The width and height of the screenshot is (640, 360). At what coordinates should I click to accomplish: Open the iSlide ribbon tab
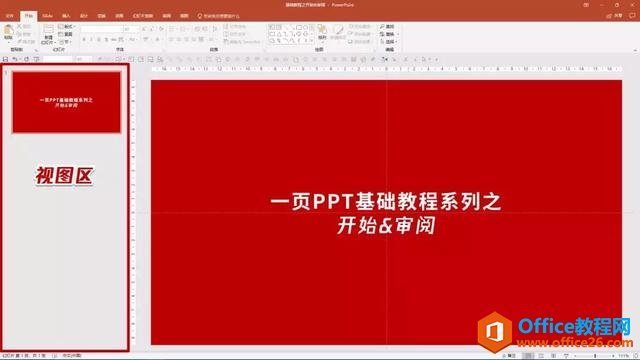click(48, 16)
